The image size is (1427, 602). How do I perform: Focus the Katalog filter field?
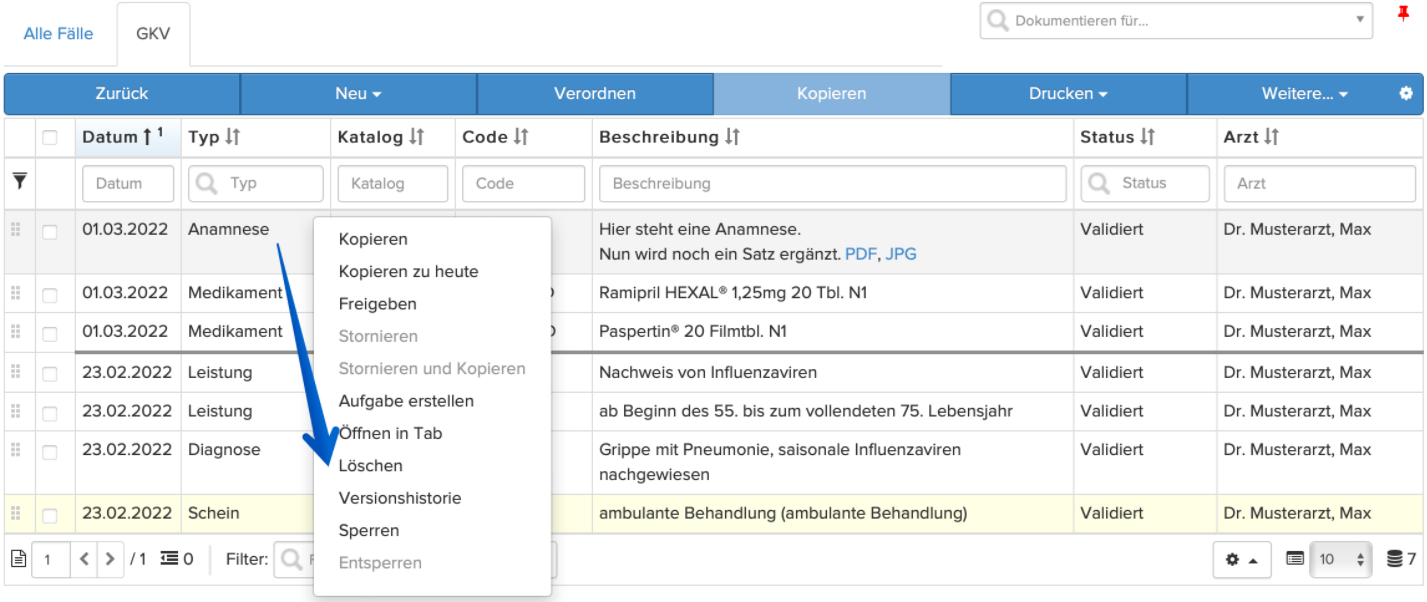393,183
